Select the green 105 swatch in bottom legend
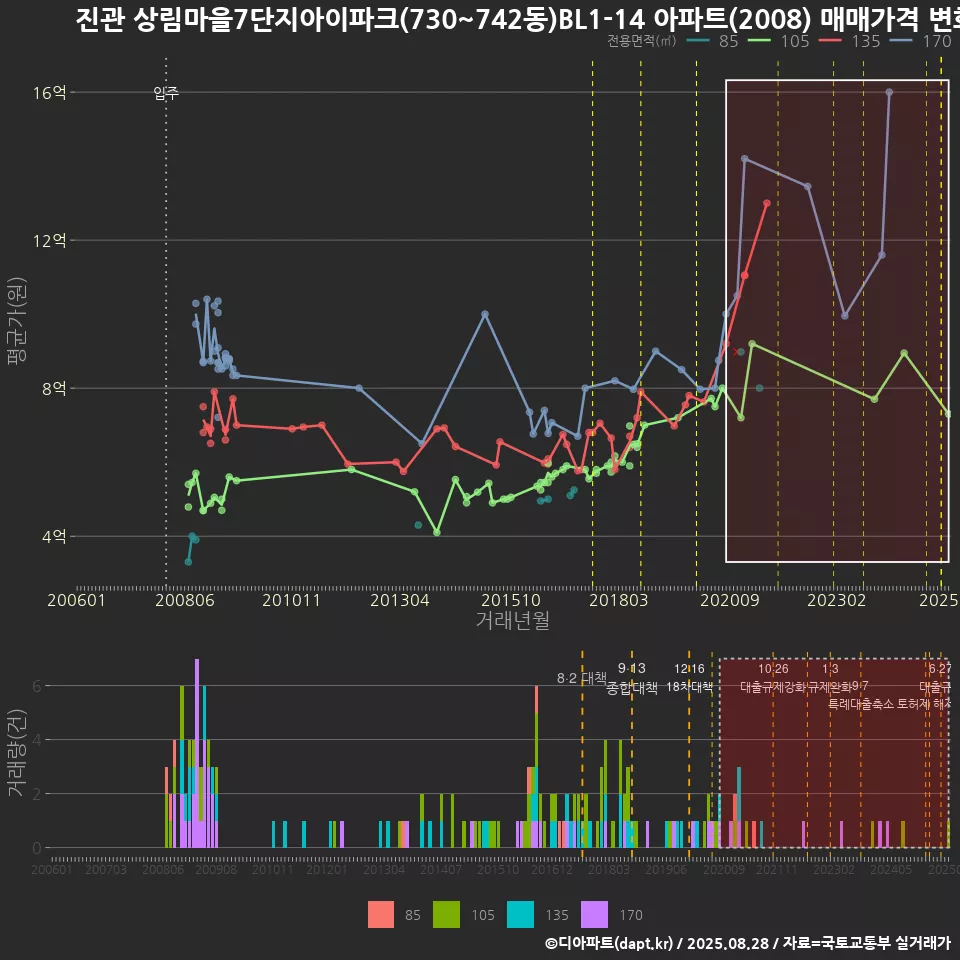Screen dimensions: 960x960 pyautogui.click(x=446, y=914)
